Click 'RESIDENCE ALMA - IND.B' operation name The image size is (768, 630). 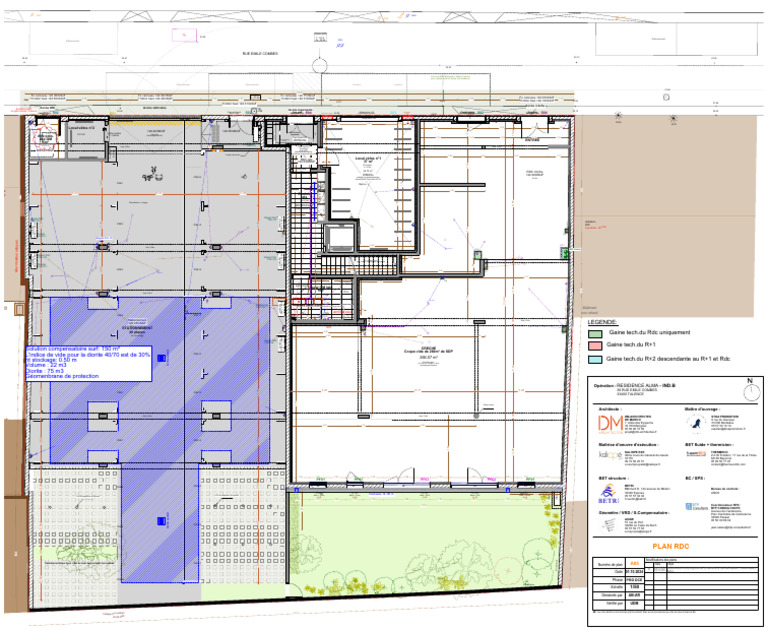646,386
